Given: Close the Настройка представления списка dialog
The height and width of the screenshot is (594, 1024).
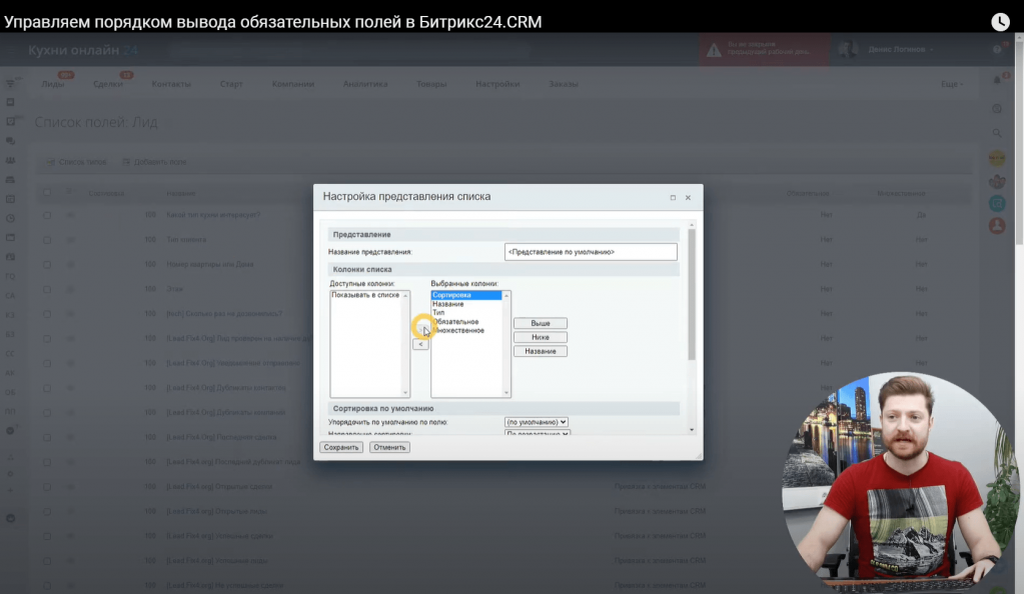Looking at the screenshot, I should [x=688, y=197].
